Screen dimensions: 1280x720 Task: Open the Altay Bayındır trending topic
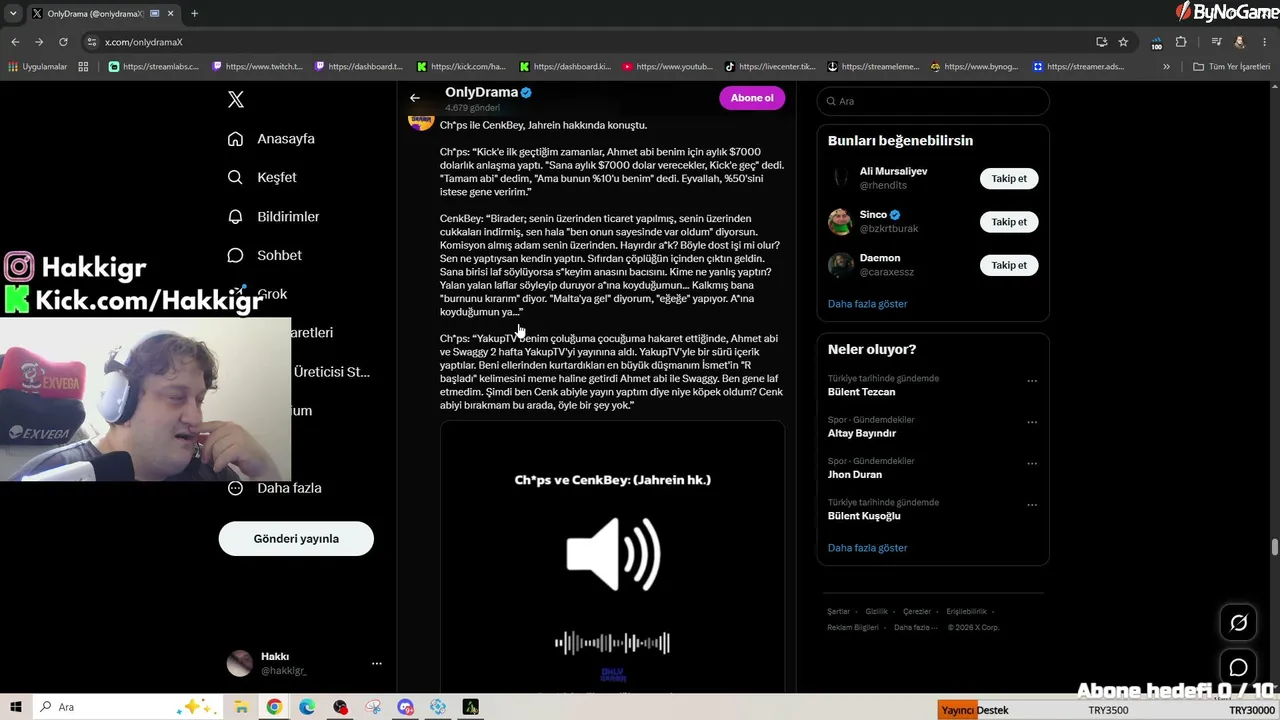(861, 433)
